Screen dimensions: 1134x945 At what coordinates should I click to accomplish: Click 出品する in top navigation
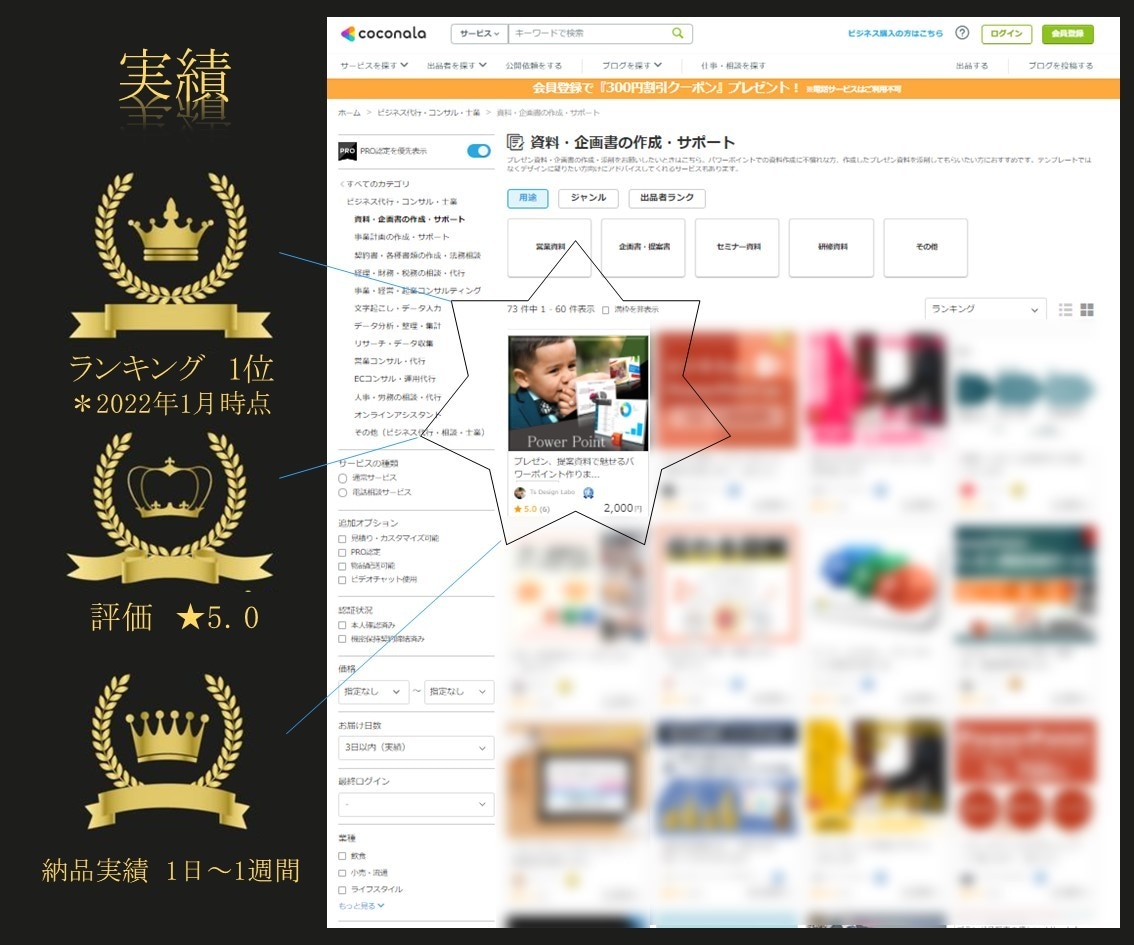pos(971,65)
